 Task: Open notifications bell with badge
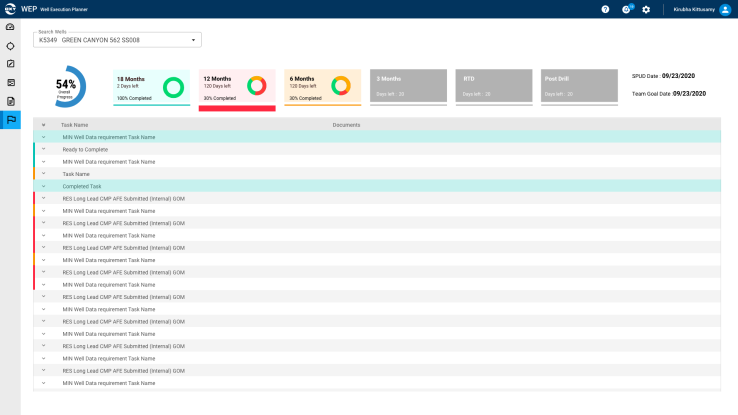coord(627,9)
